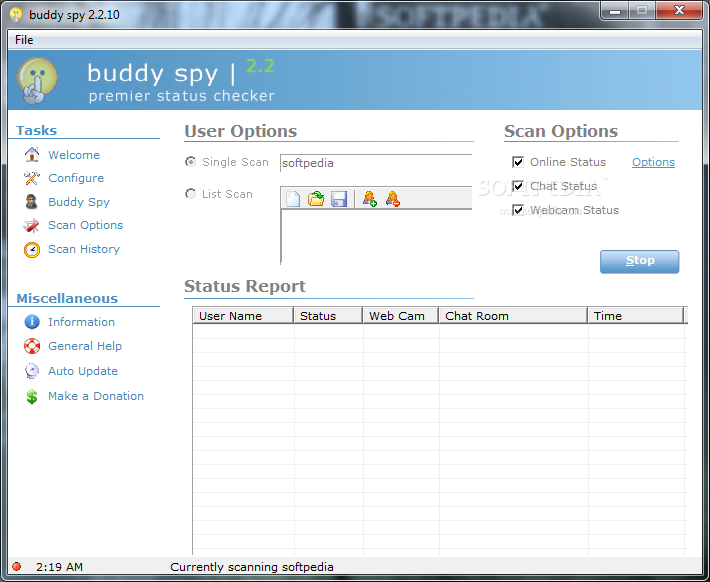This screenshot has height=582, width=710.
Task: Click the title bar application icon
Action: point(16,14)
